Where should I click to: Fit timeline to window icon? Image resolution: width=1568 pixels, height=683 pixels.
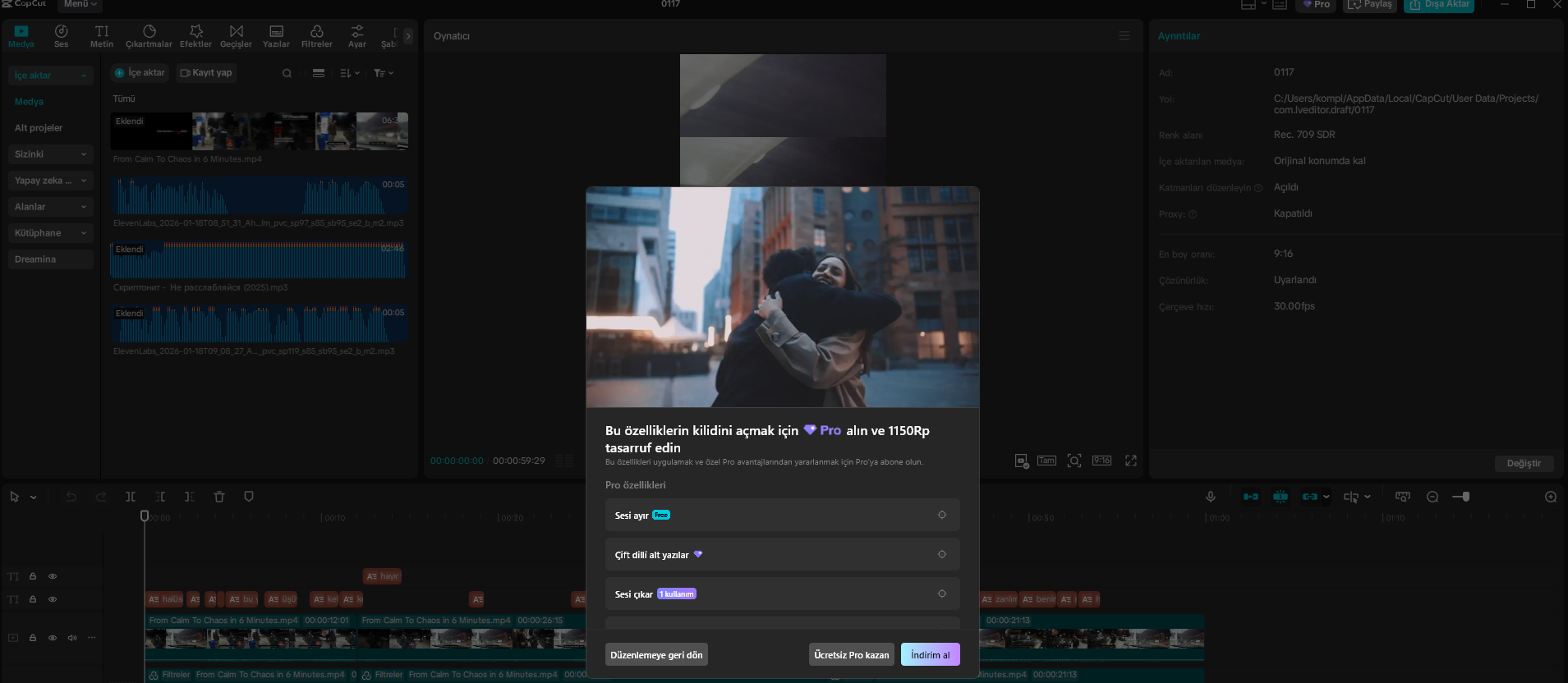[x=1403, y=497]
